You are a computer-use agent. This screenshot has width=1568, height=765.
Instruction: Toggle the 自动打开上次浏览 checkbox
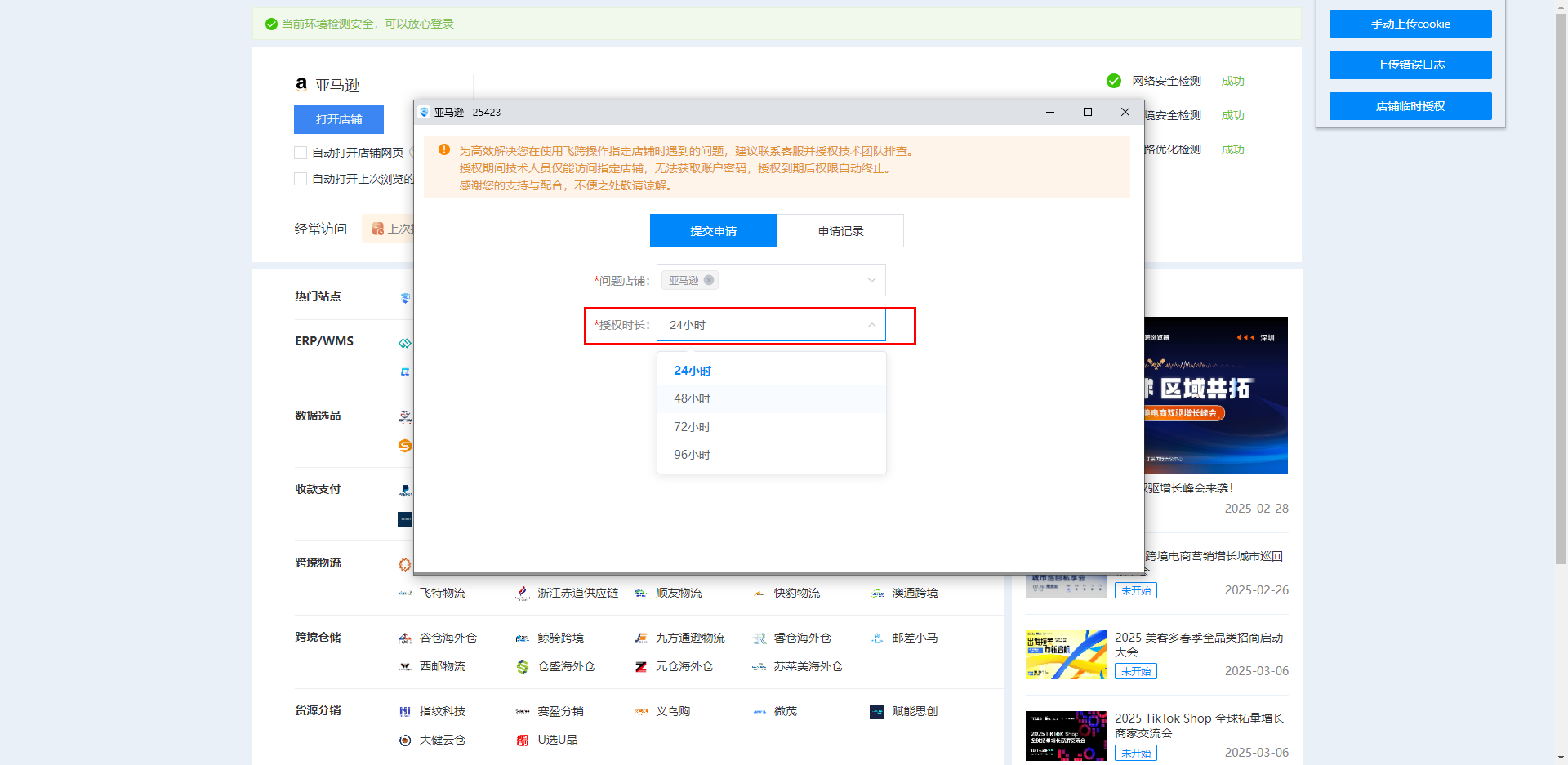(301, 179)
